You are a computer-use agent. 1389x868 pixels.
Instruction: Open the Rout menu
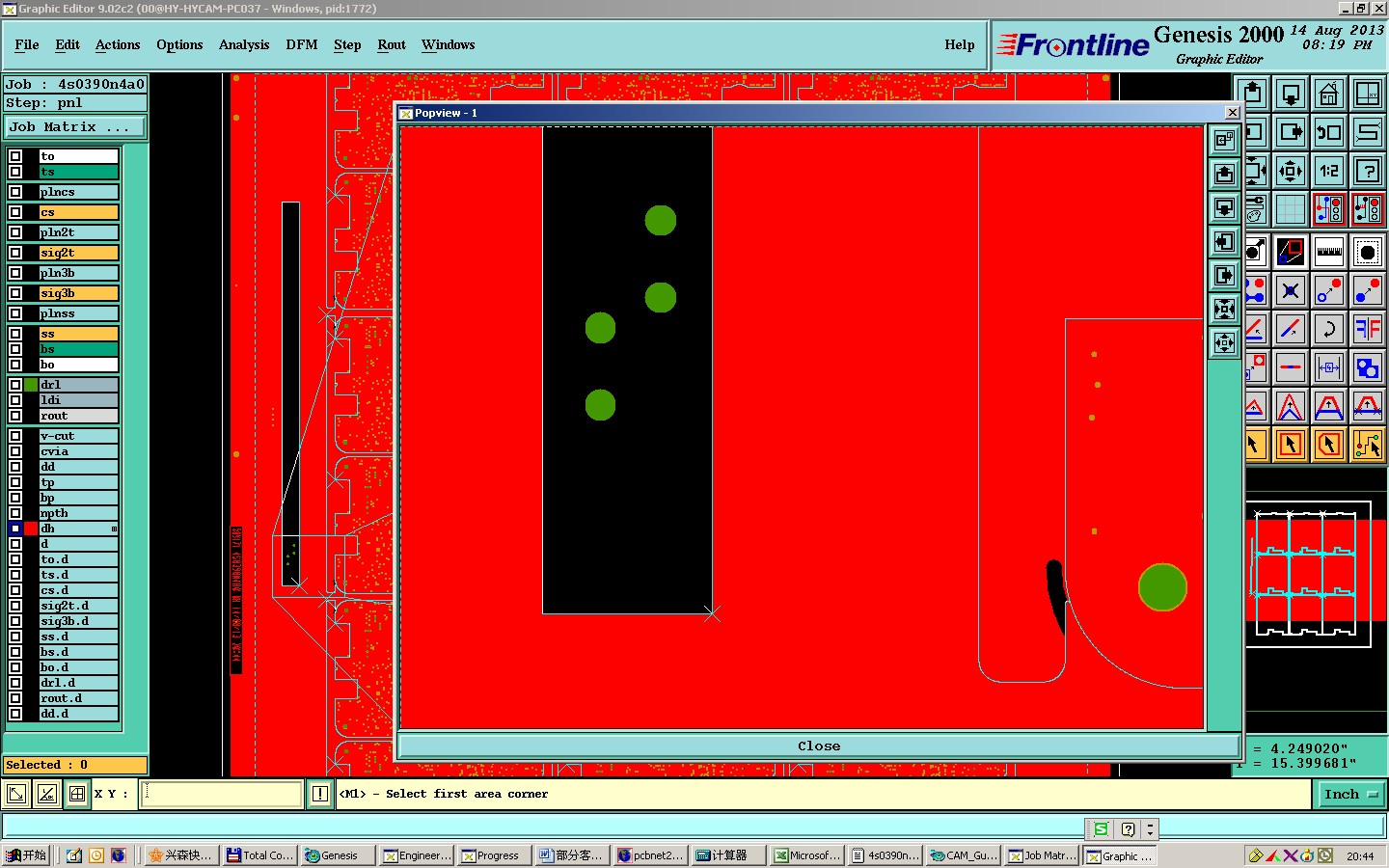[392, 44]
